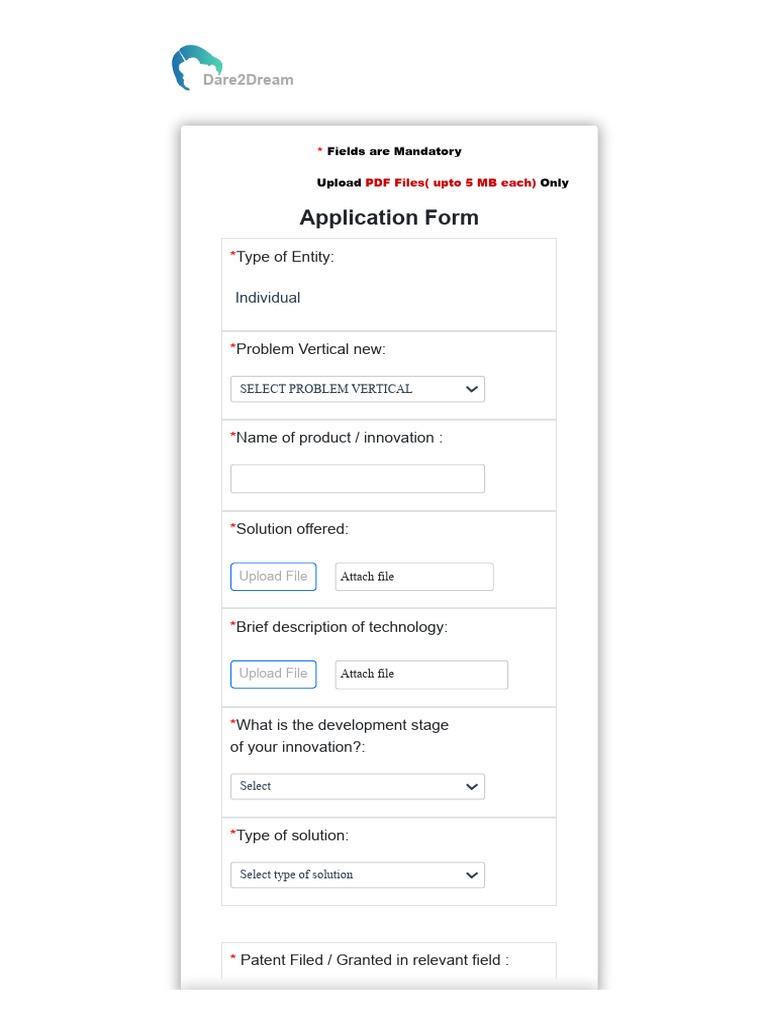Click Attach file box for Solution offered
768x1024 pixels.
click(x=414, y=577)
